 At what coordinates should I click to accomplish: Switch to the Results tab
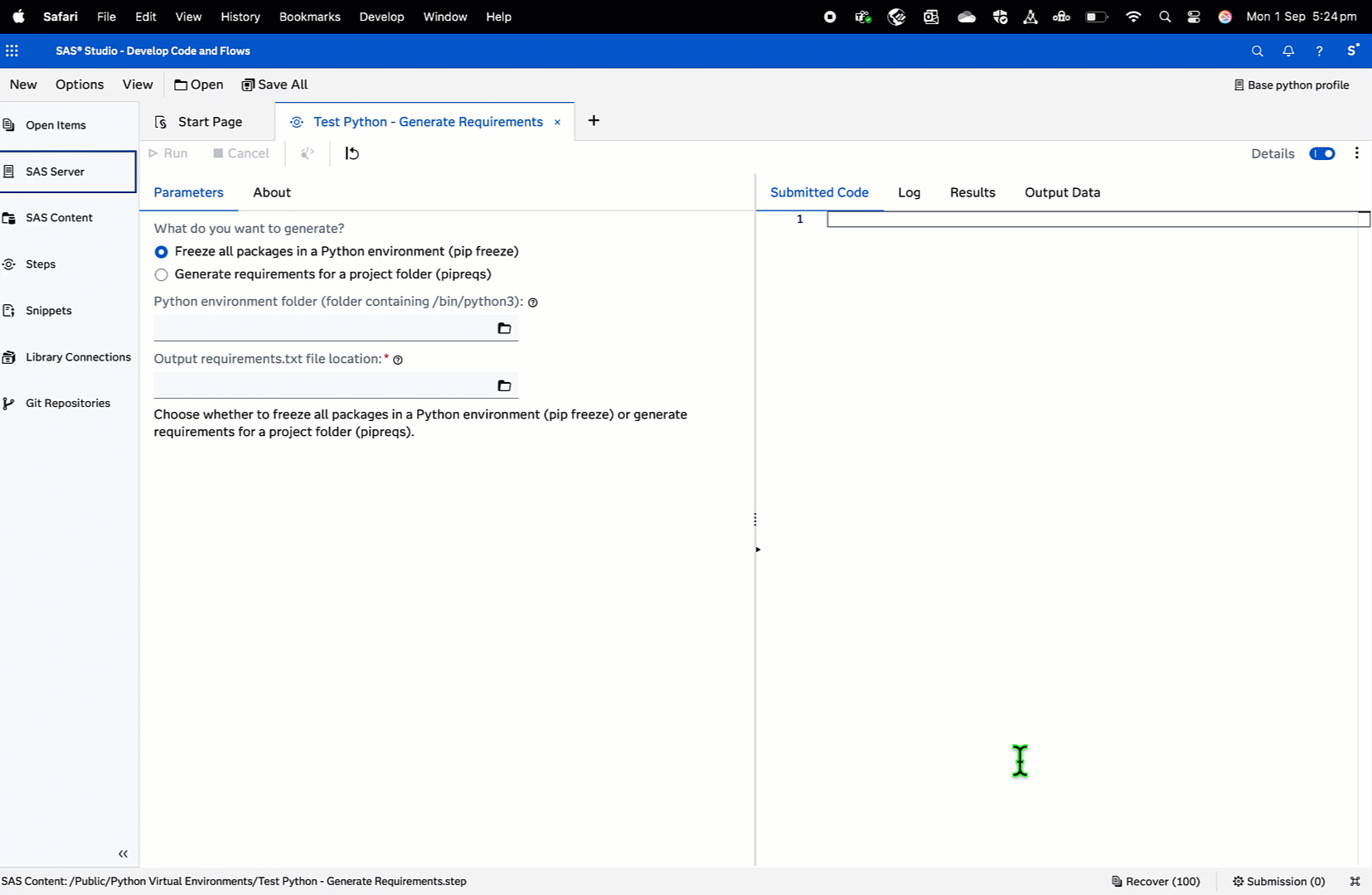[x=972, y=192]
